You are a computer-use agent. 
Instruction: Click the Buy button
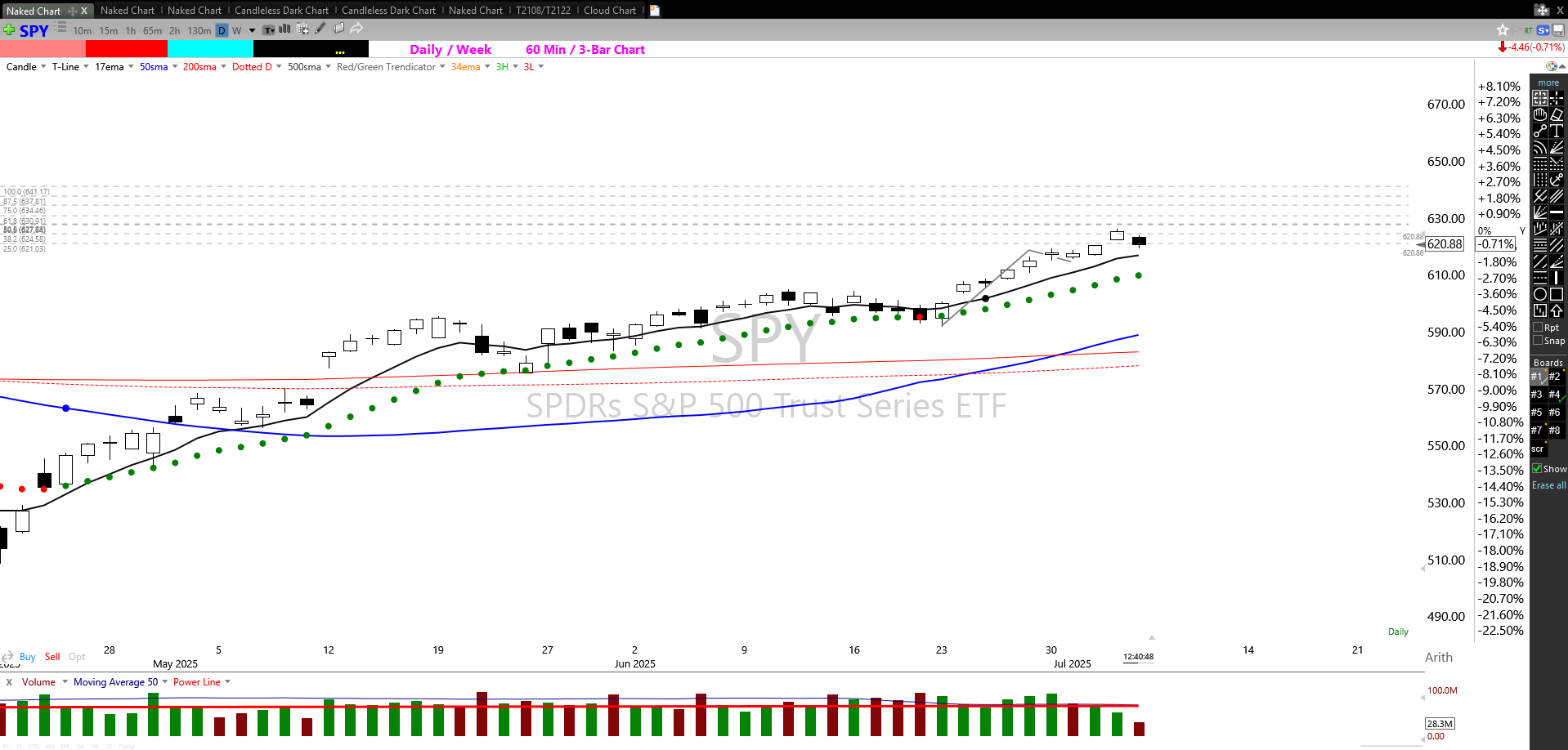[x=27, y=657]
